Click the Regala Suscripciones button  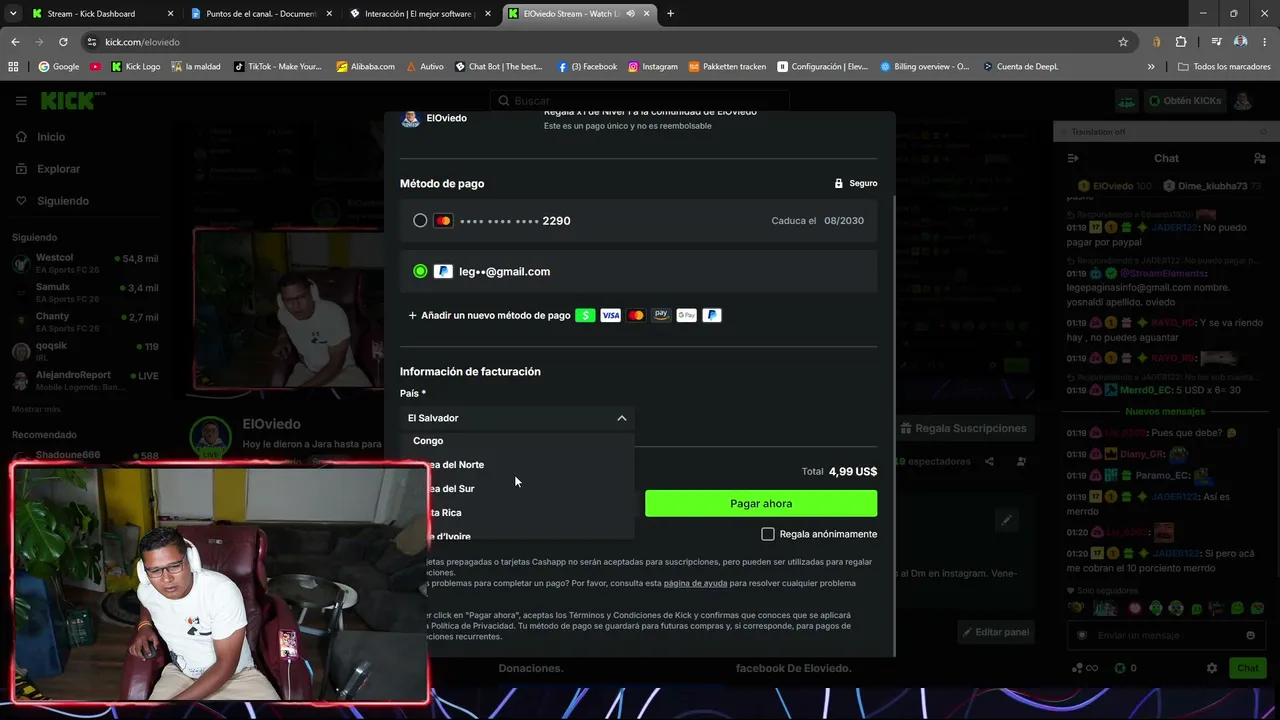pos(964,428)
